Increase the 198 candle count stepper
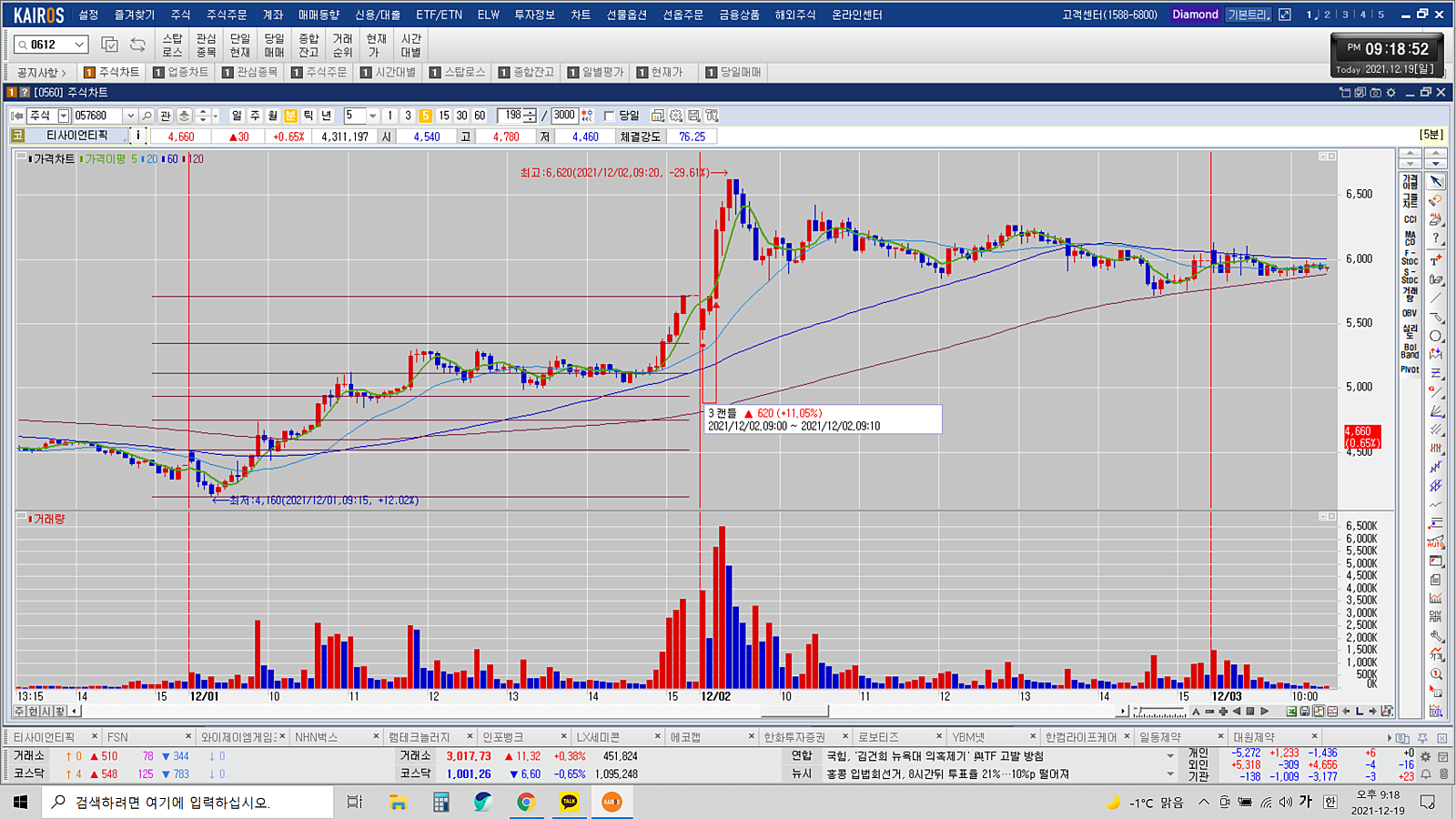The width and height of the screenshot is (1456, 819). pos(530,112)
